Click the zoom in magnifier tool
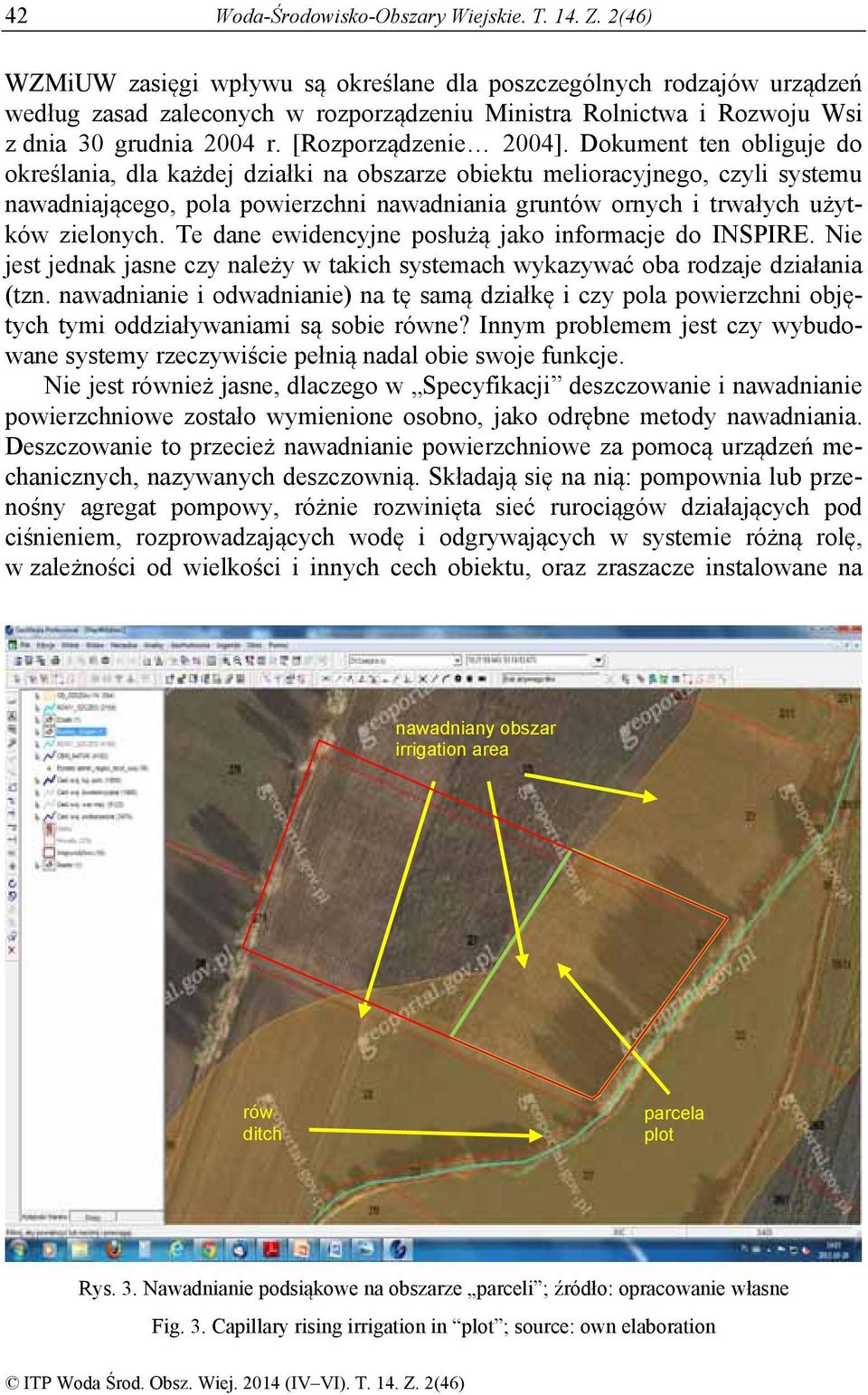The height and width of the screenshot is (1395, 868). [224, 660]
